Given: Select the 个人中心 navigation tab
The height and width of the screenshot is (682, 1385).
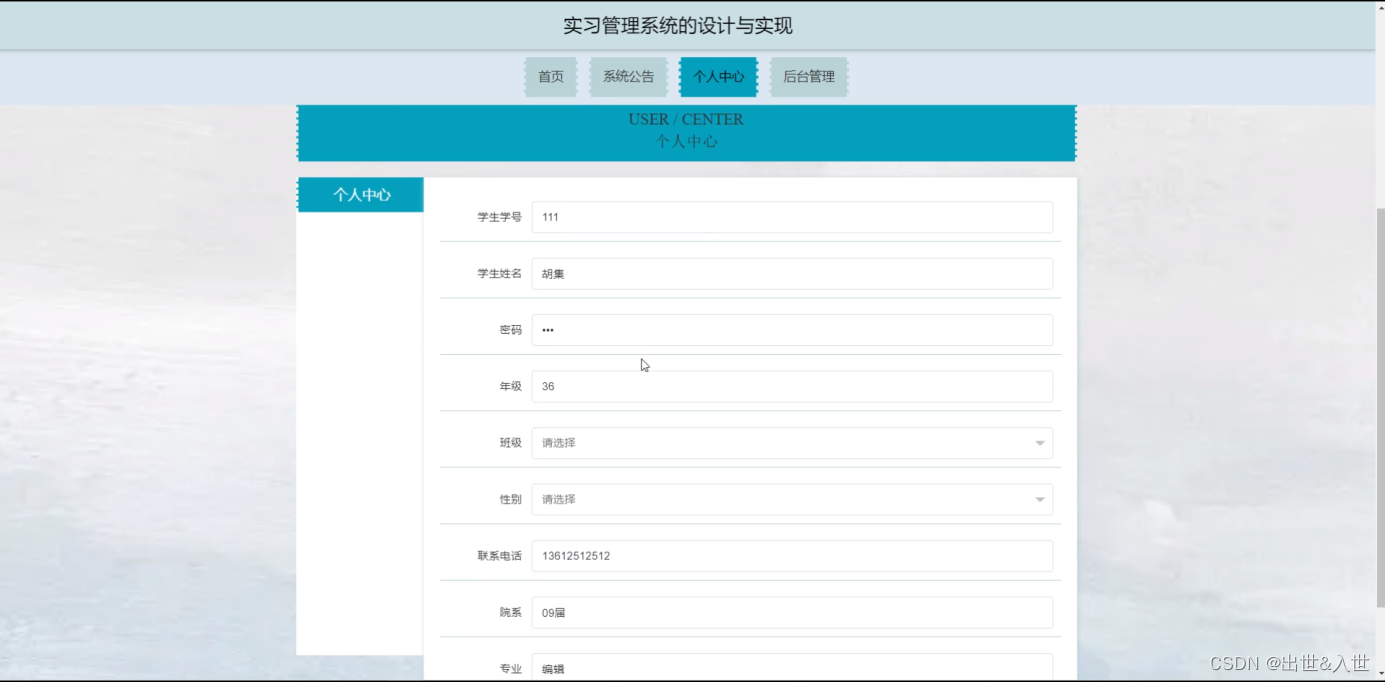Looking at the screenshot, I should coord(718,77).
